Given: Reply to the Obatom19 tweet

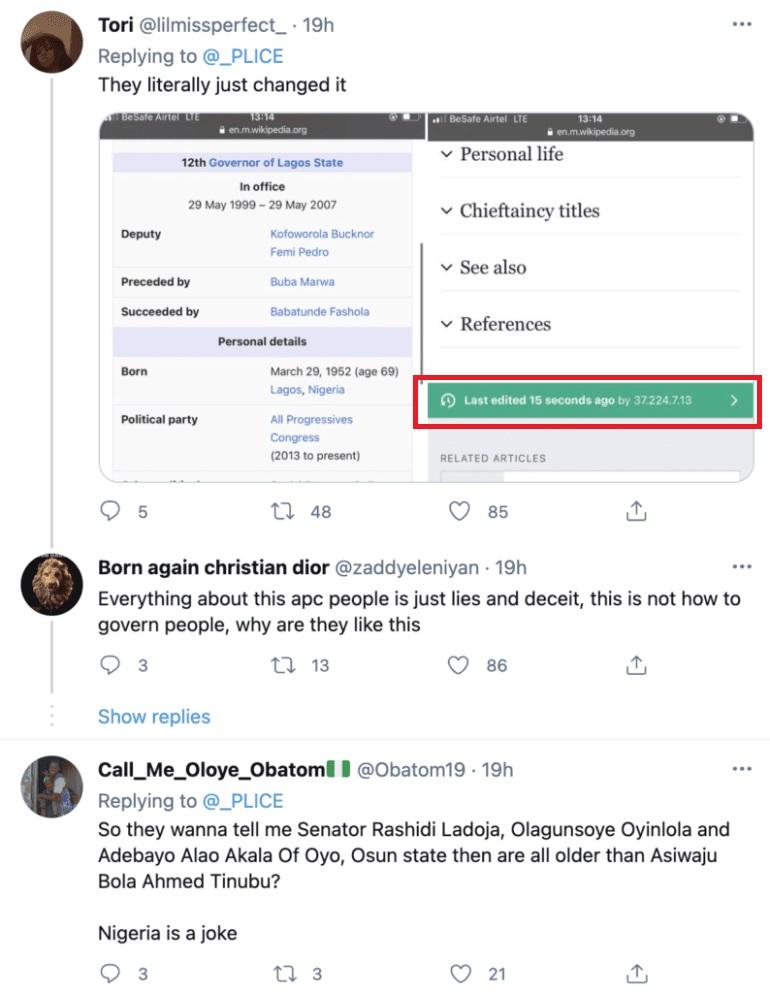Looking at the screenshot, I should [x=111, y=974].
